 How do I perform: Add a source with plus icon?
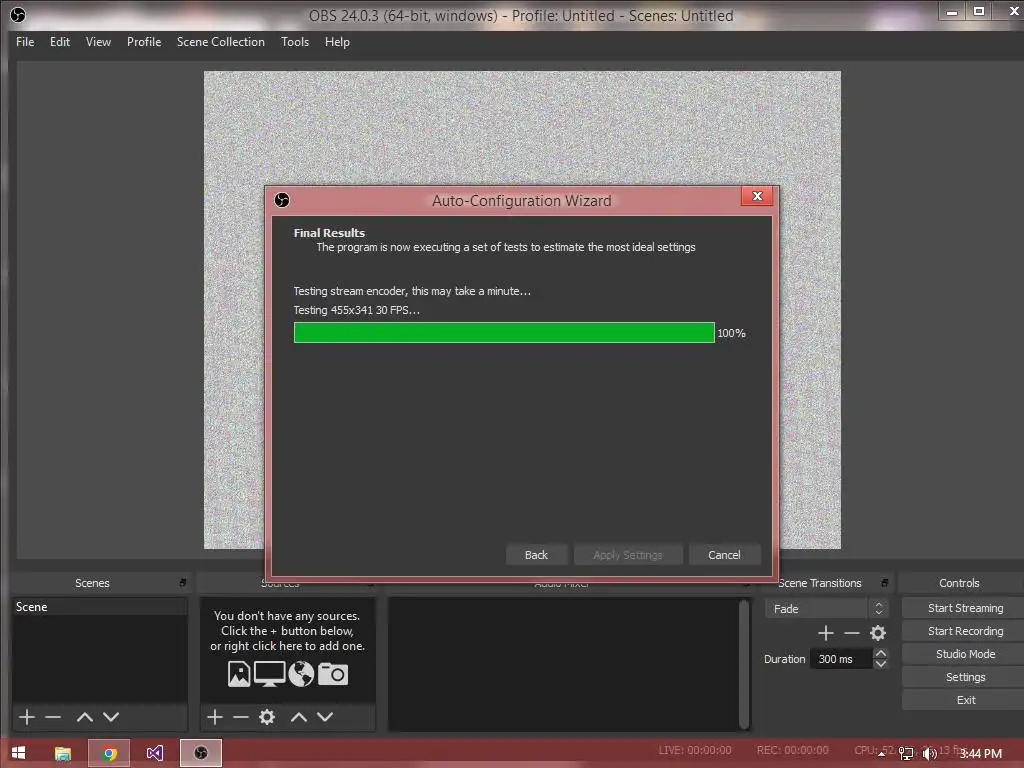[215, 717]
